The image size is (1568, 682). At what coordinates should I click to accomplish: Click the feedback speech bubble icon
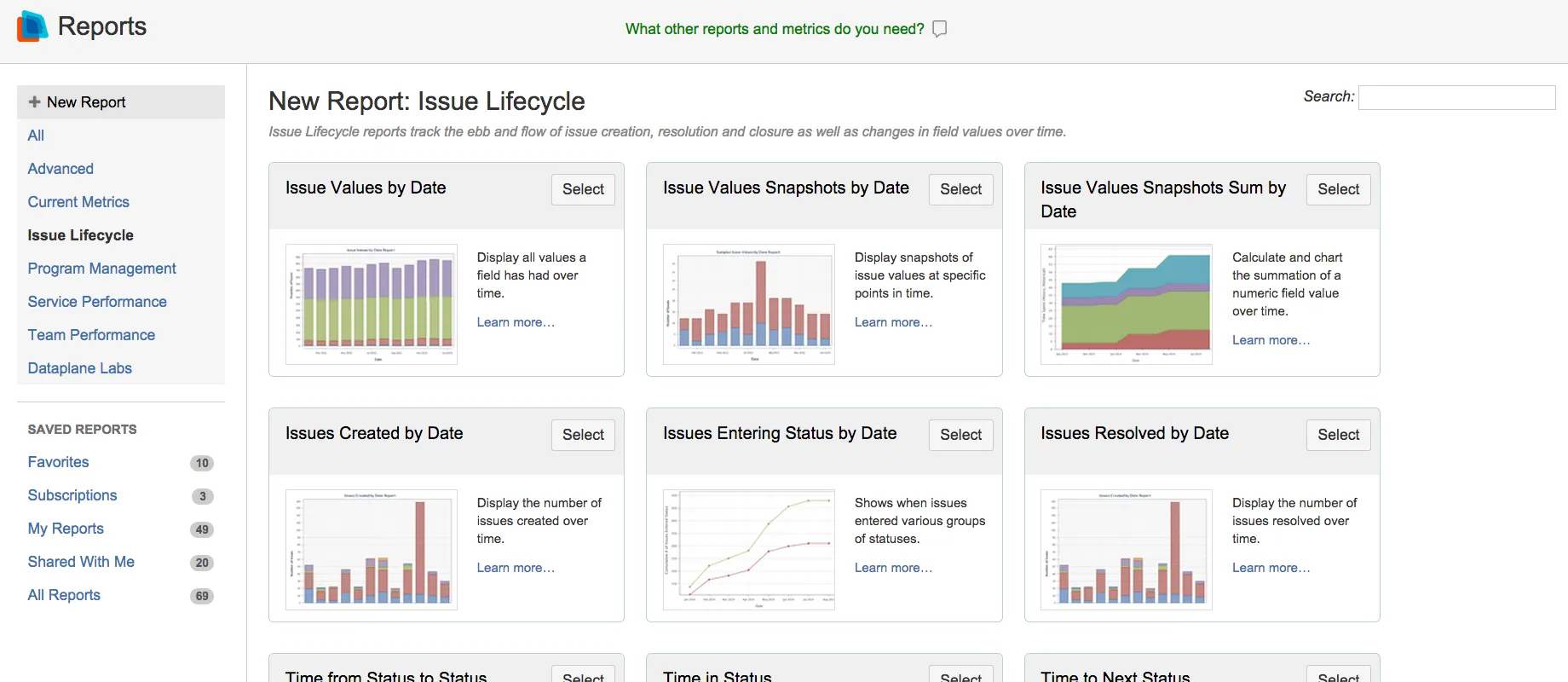939,29
